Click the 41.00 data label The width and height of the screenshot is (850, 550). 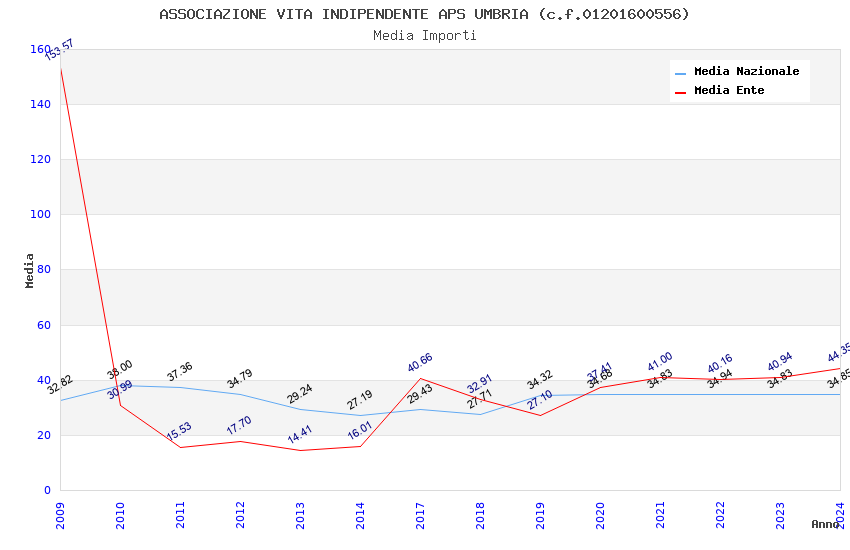[x=660, y=362]
